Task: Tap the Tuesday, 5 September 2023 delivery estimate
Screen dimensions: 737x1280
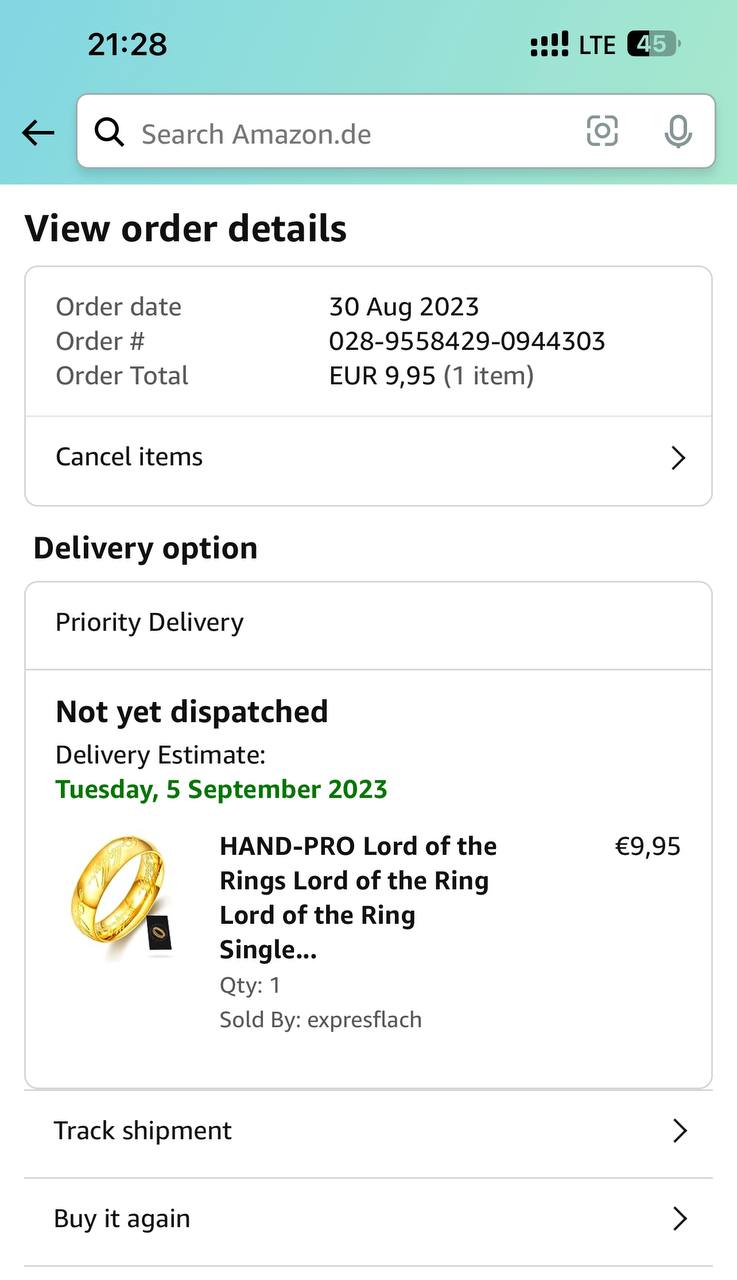Action: (x=221, y=789)
